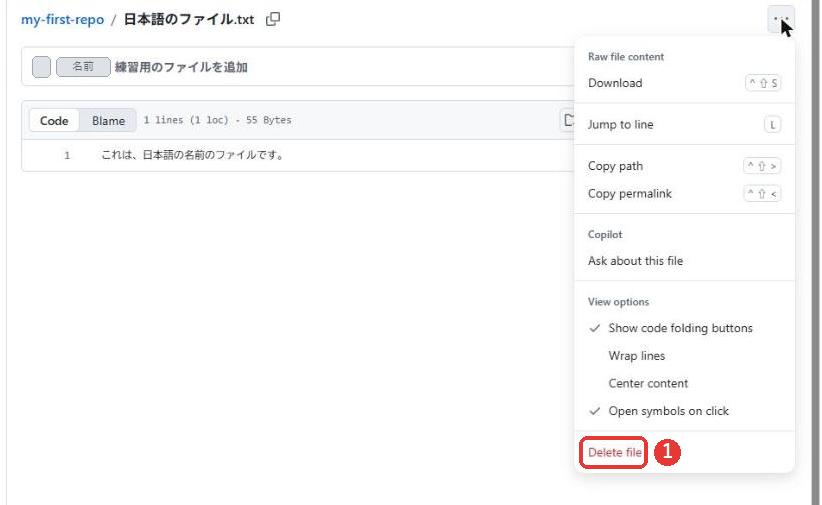Click the author avatar next to 名前

pyautogui.click(x=41, y=67)
